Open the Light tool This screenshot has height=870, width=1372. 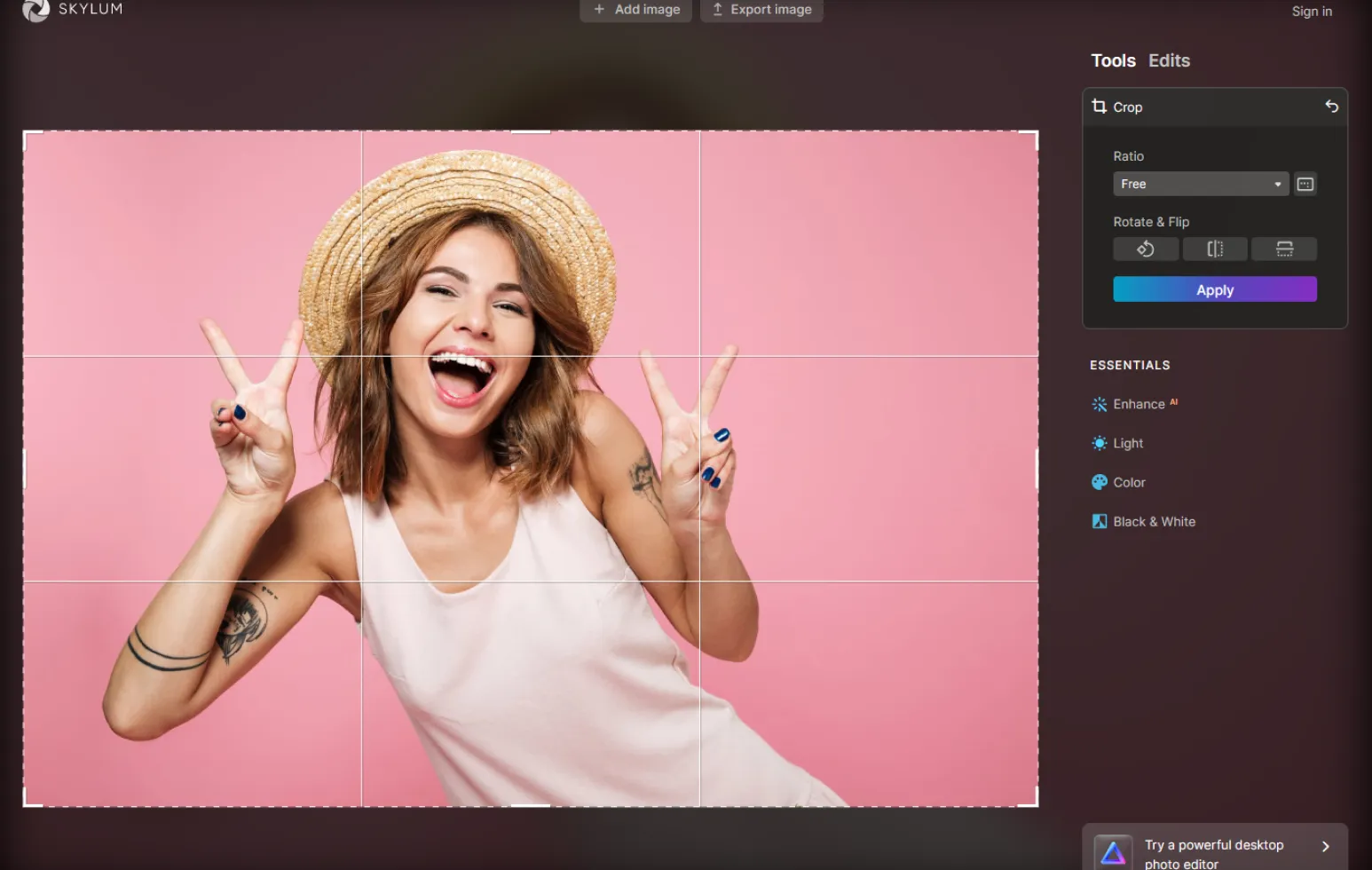click(x=1117, y=443)
